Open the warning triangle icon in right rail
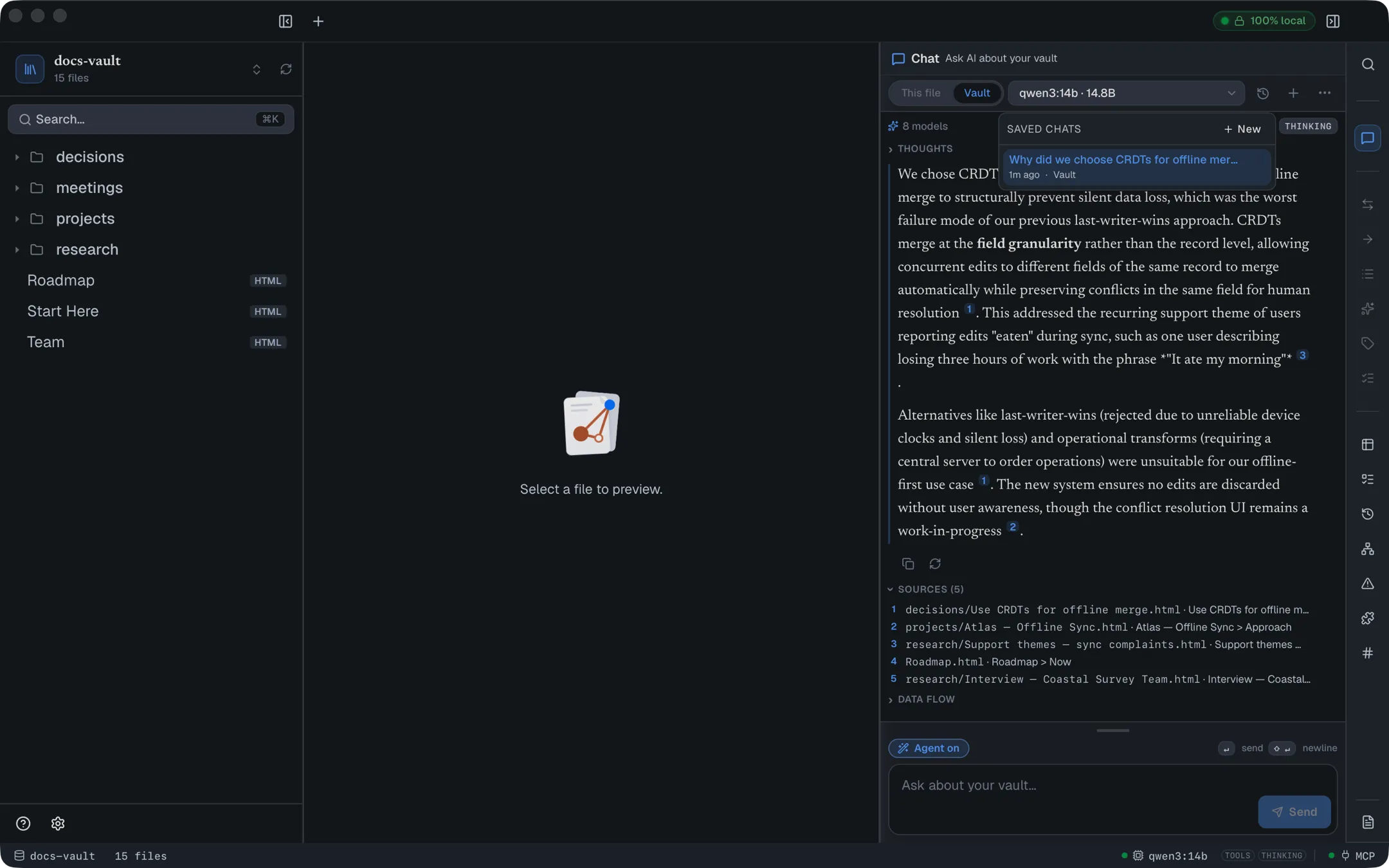The height and width of the screenshot is (868, 1389). pos(1368,584)
